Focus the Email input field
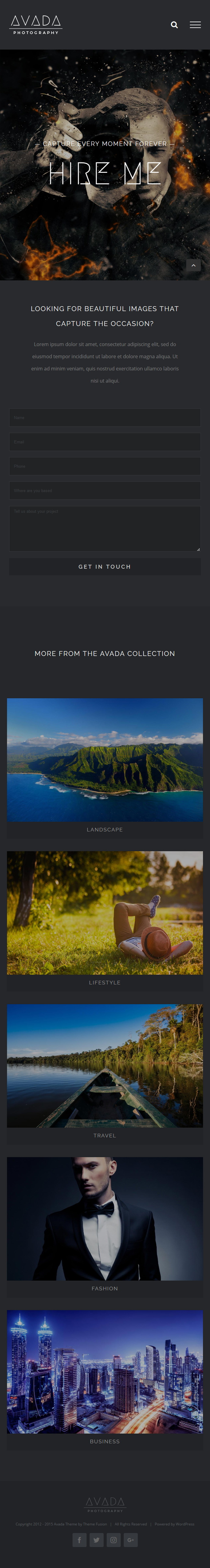The height and width of the screenshot is (1568, 210). 105,442
